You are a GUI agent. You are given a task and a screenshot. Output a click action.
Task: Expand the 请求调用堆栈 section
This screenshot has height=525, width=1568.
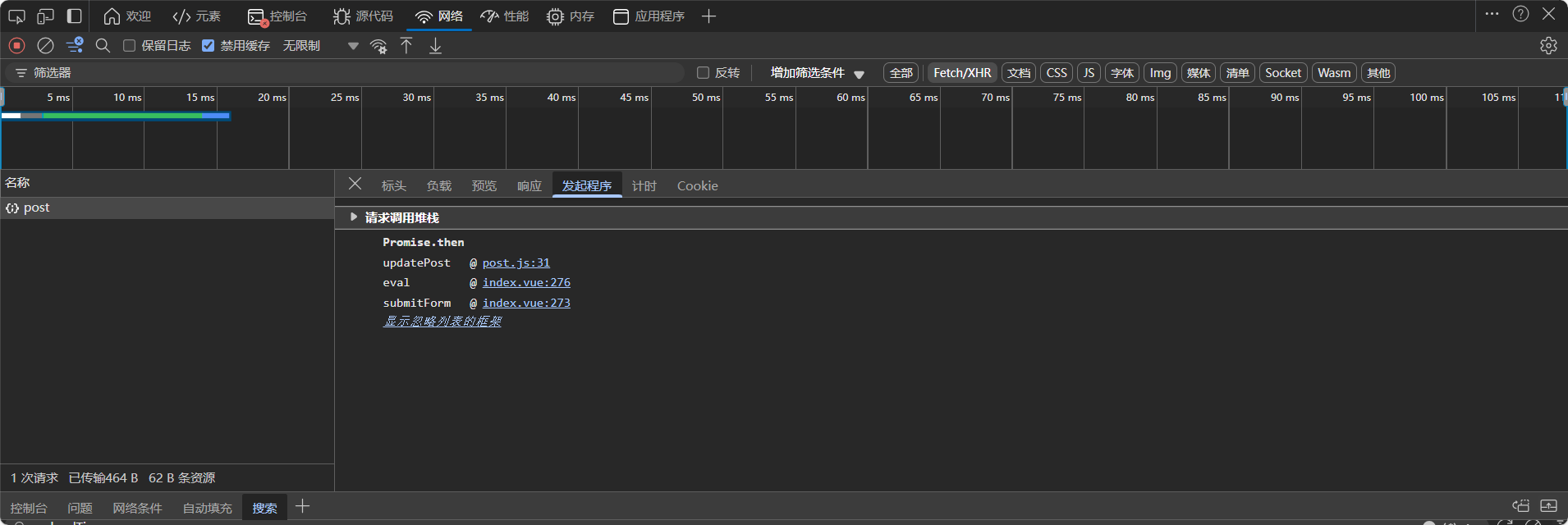(354, 217)
